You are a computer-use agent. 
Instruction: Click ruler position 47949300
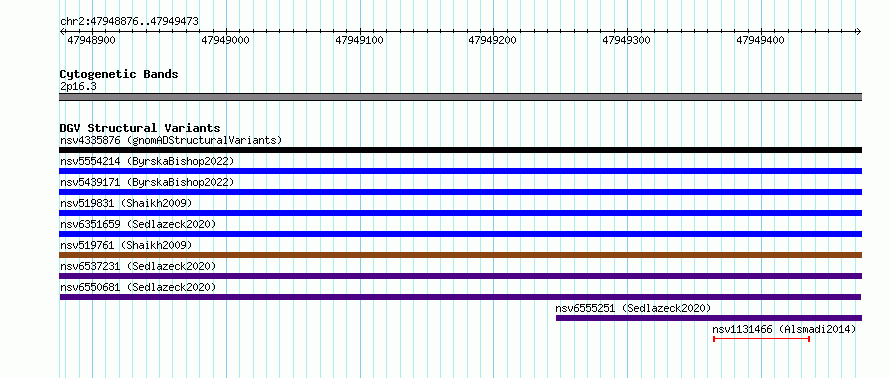(627, 40)
